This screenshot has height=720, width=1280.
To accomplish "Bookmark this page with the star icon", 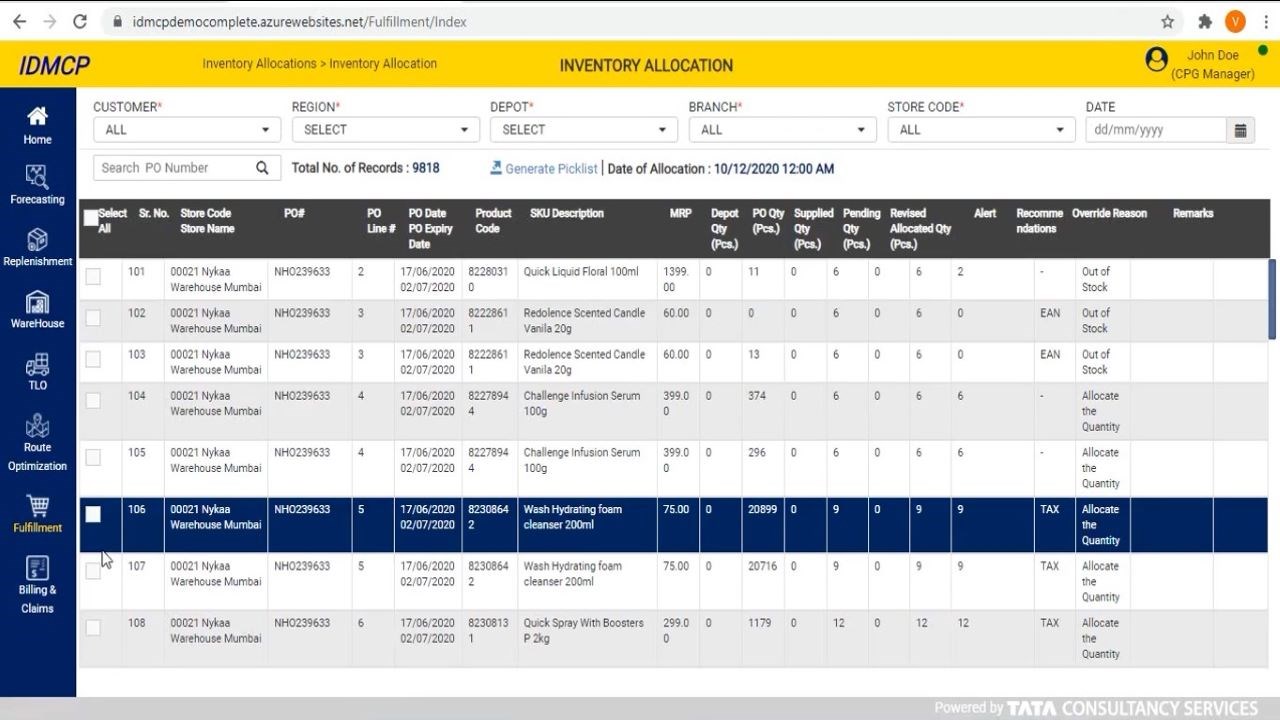I will tap(1167, 21).
